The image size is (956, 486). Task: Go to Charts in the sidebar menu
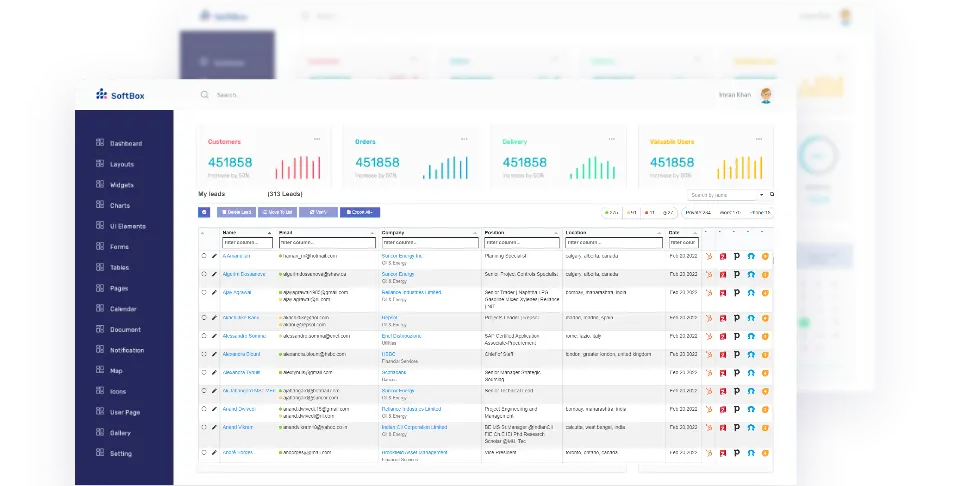(x=120, y=205)
